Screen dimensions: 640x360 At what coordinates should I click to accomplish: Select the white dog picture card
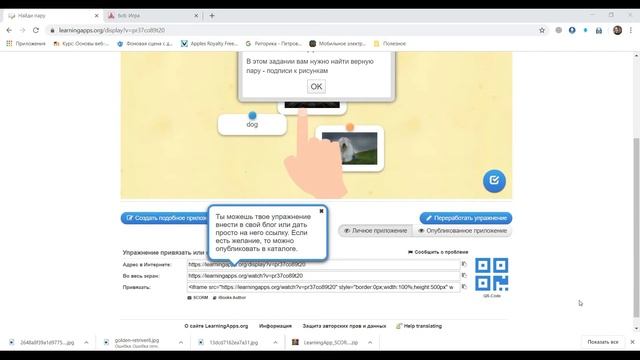(x=350, y=148)
